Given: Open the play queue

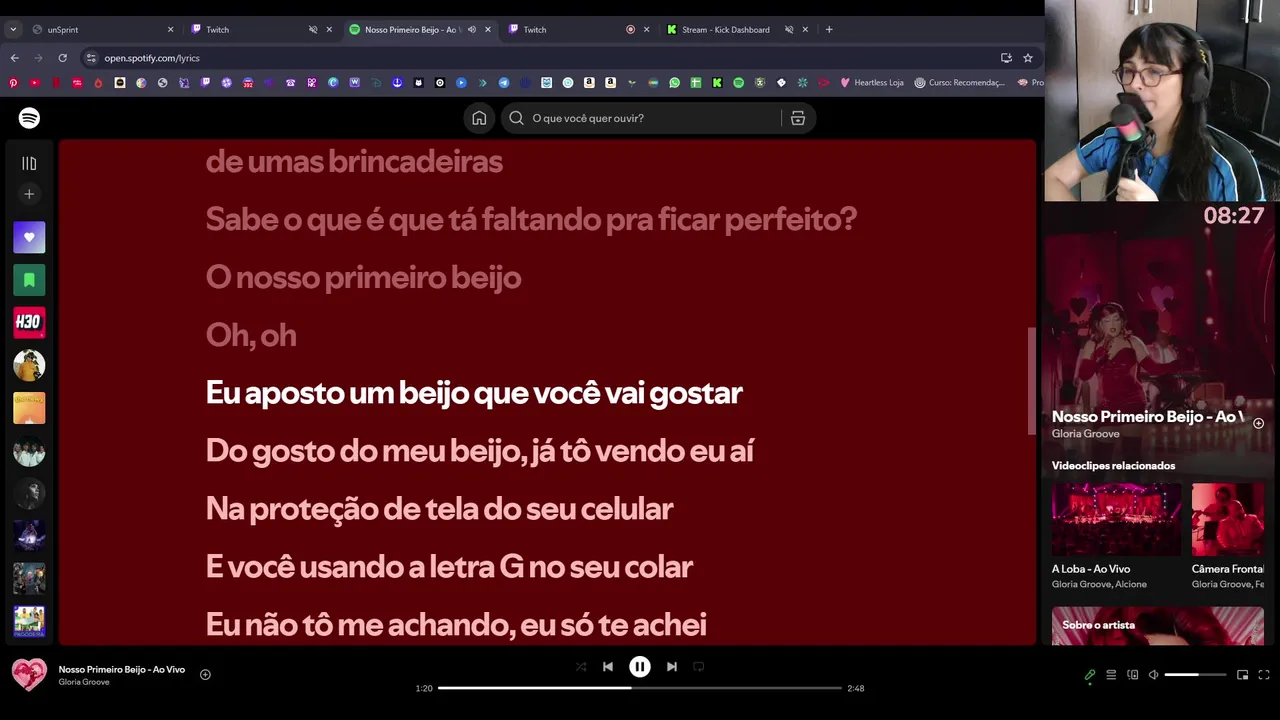Looking at the screenshot, I should [1111, 675].
